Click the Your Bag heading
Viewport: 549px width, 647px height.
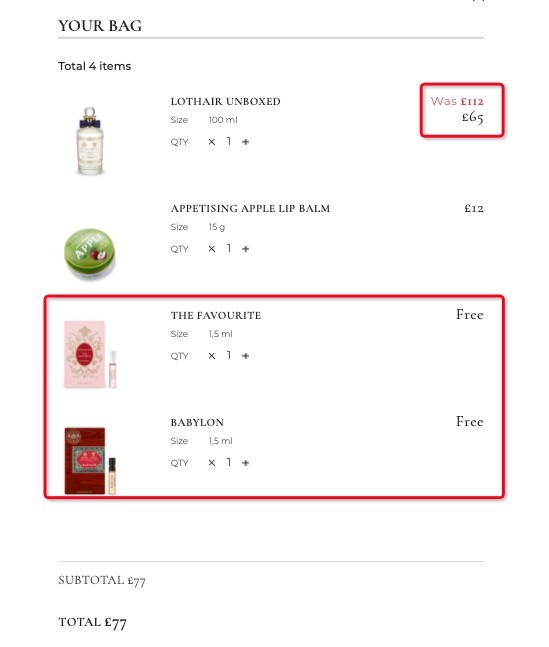[x=100, y=26]
